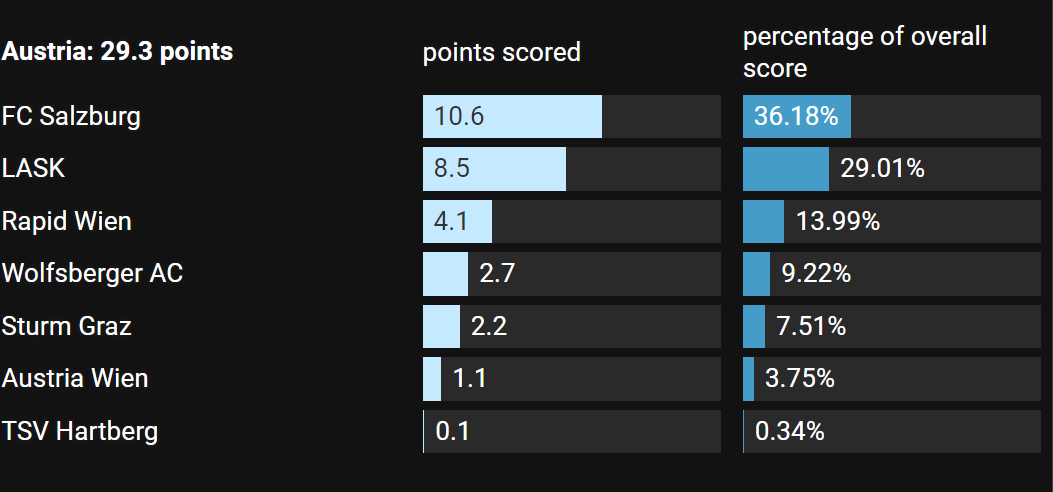
Task: Click the 36.18% percentage bar
Action: coord(796,116)
